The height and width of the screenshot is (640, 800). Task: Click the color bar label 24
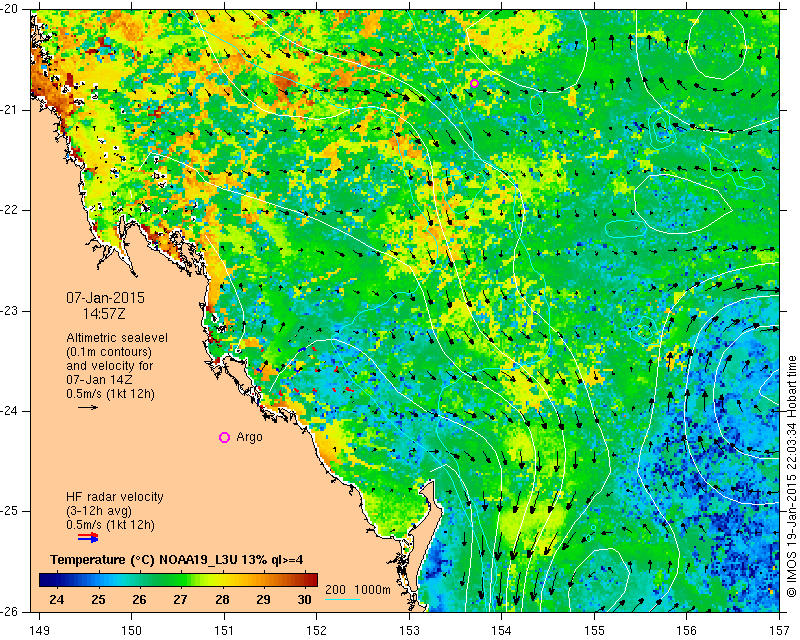[x=57, y=599]
